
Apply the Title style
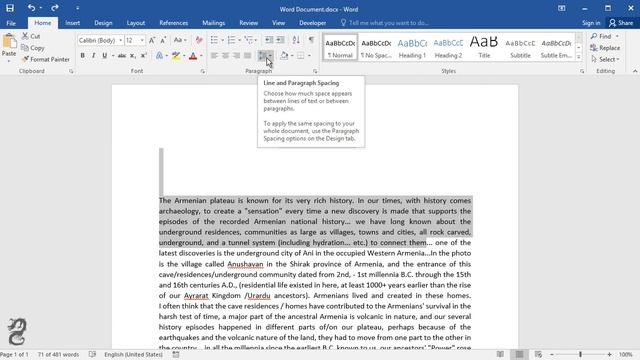click(484, 47)
